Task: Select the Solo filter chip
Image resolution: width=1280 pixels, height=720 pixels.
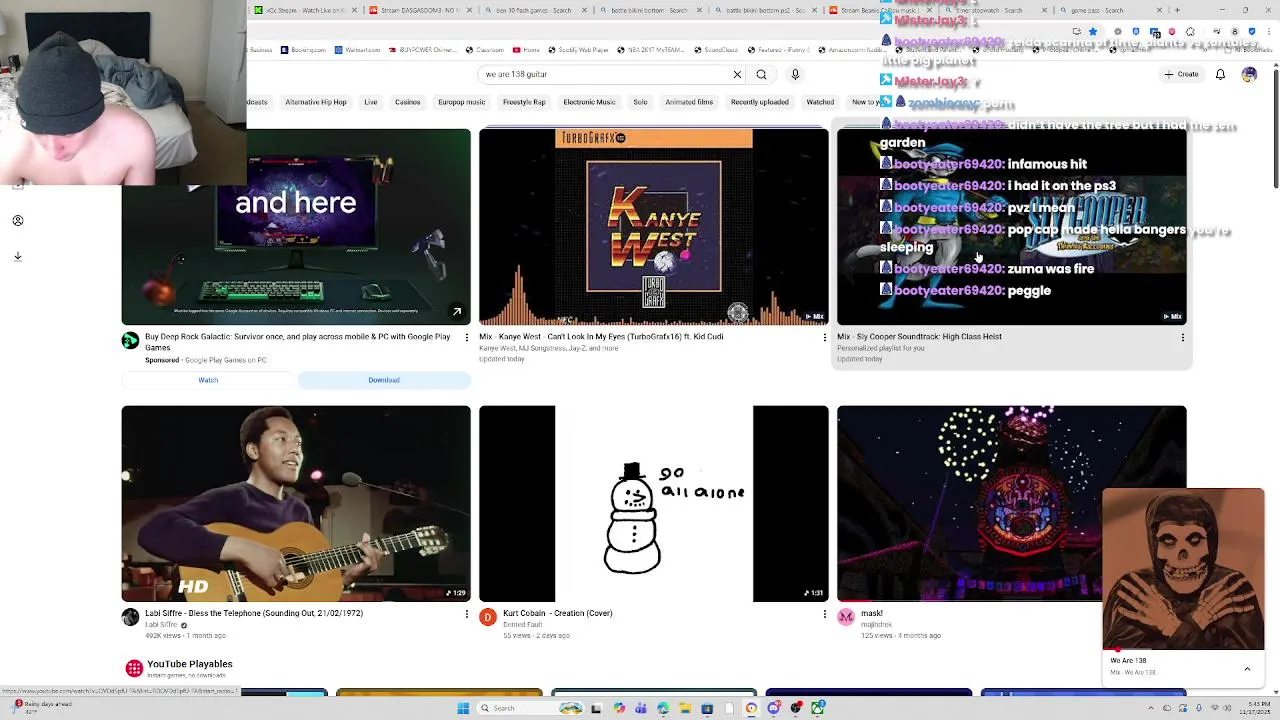Action: pos(640,102)
